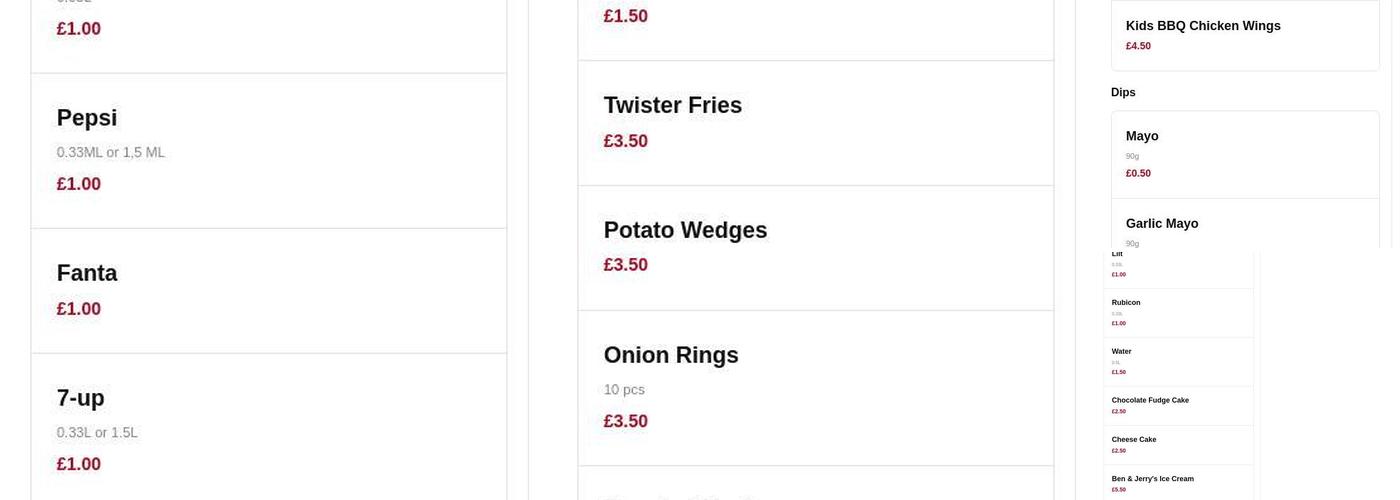Click Pepsi's "0.33ML or 1,5 ML" size text

(111, 153)
